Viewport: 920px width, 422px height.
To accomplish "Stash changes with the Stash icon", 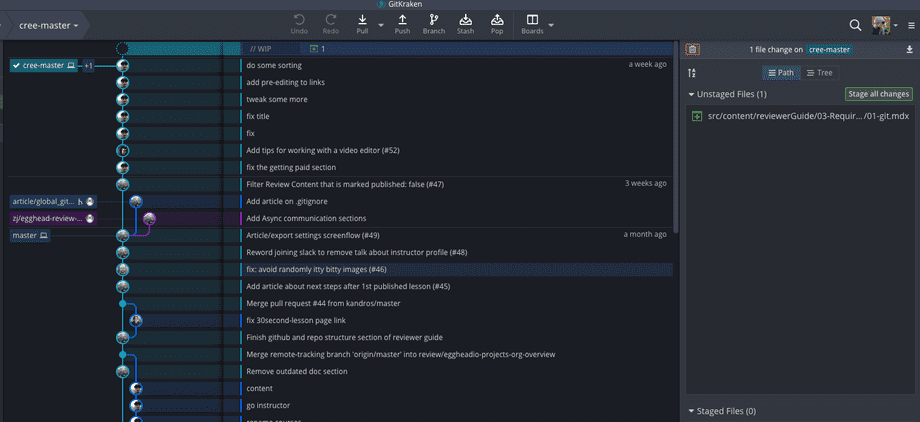I will coord(465,20).
